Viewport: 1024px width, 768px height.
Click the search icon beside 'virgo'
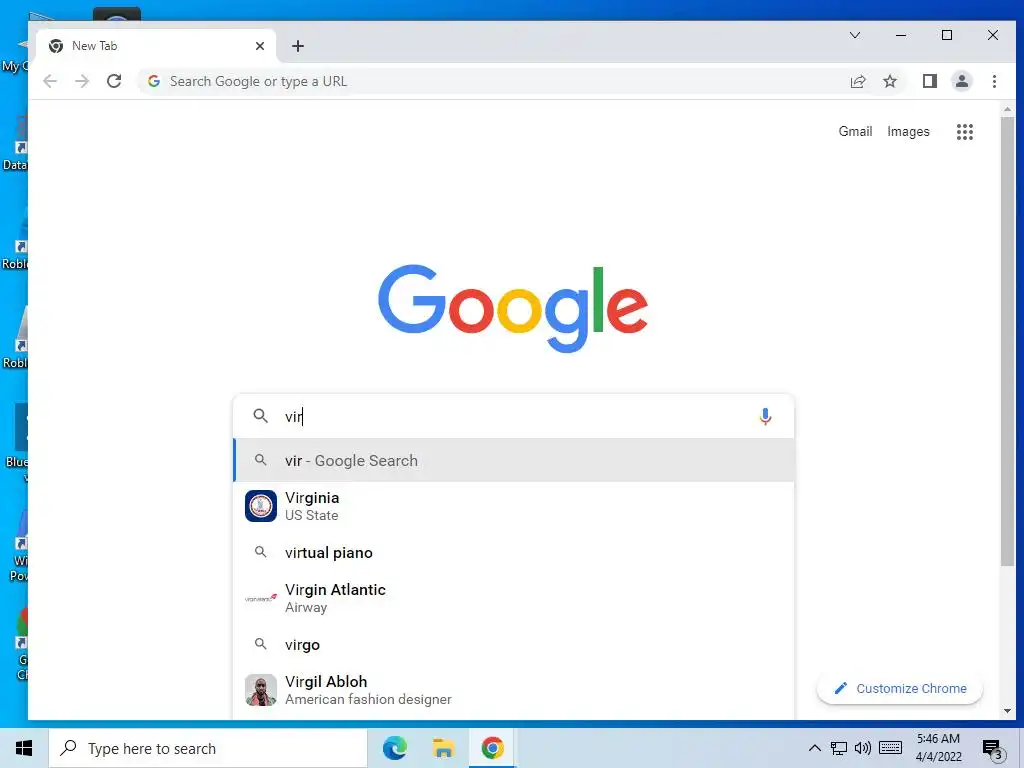point(261,645)
